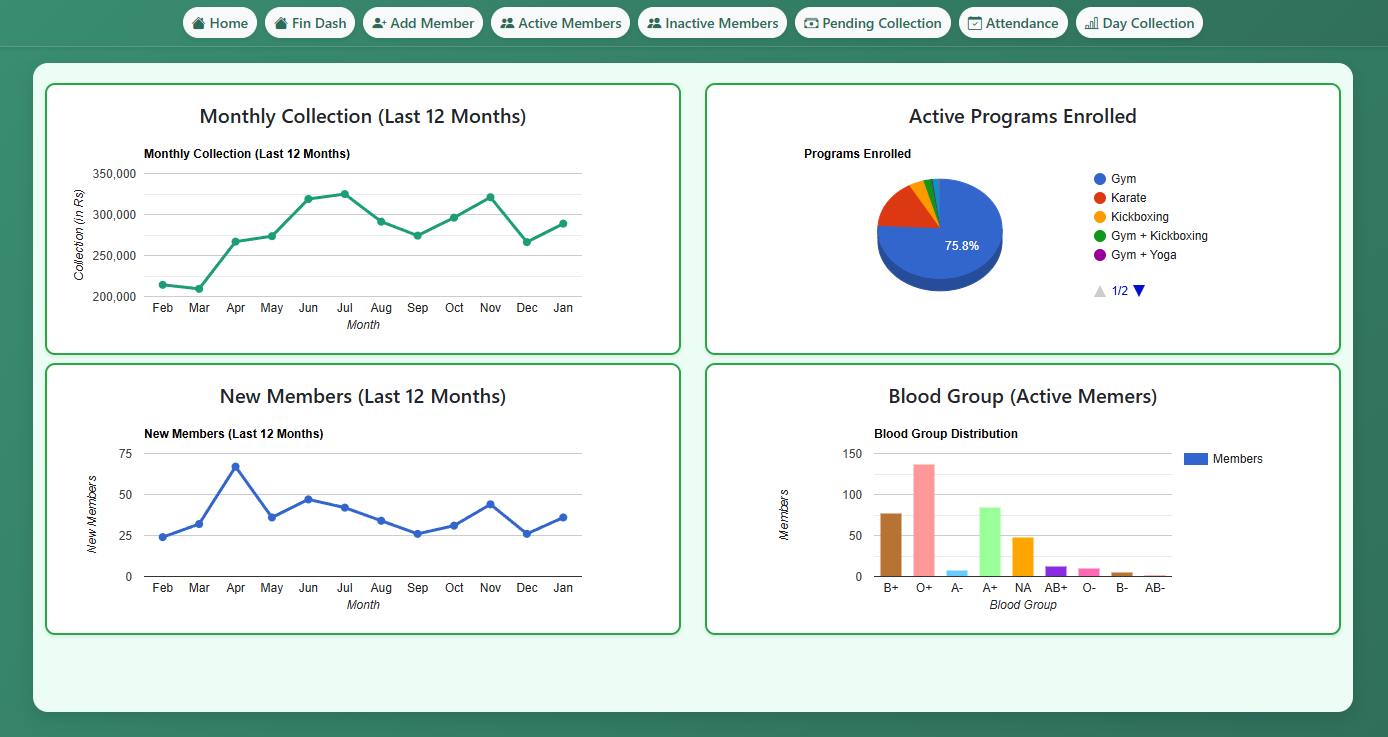The height and width of the screenshot is (737, 1388).
Task: Click the Home icon in the navbar
Action: point(200,22)
